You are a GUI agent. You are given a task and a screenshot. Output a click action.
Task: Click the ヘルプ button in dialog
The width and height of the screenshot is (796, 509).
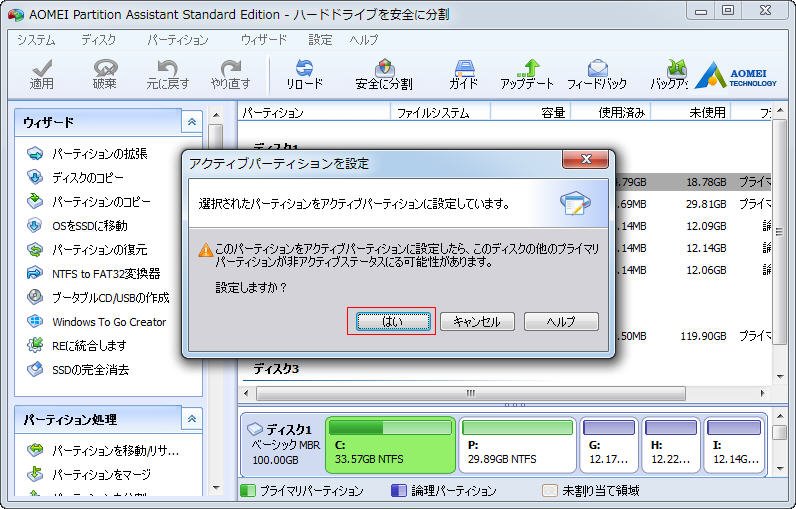coord(561,321)
